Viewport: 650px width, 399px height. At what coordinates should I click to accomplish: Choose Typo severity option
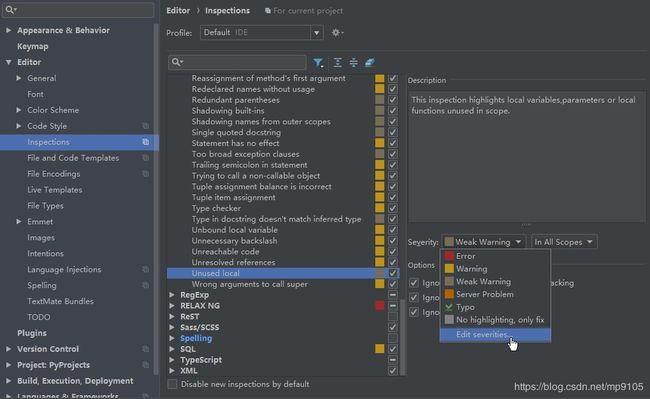pos(495,307)
